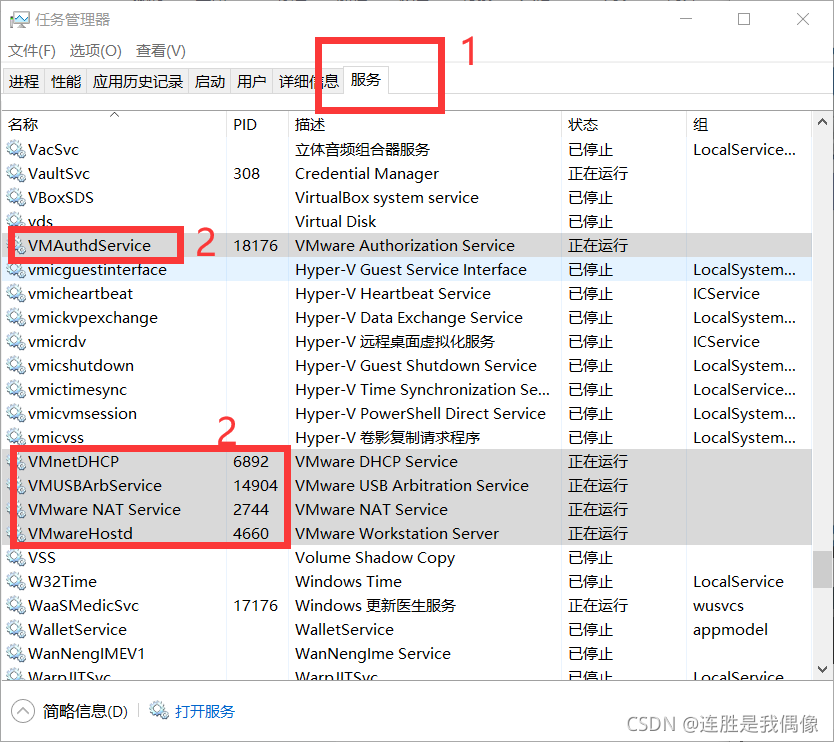The image size is (834, 742).
Task: Switch to the 进程 tab
Action: tap(24, 81)
